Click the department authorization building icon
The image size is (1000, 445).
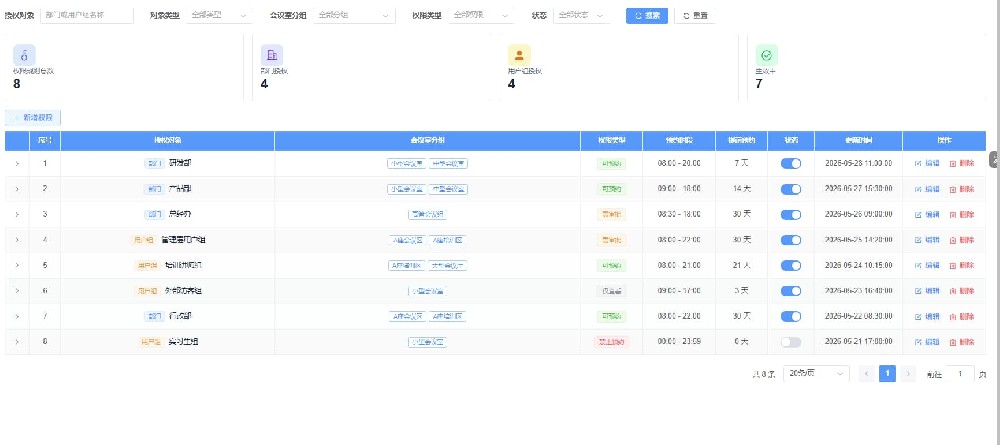point(272,55)
